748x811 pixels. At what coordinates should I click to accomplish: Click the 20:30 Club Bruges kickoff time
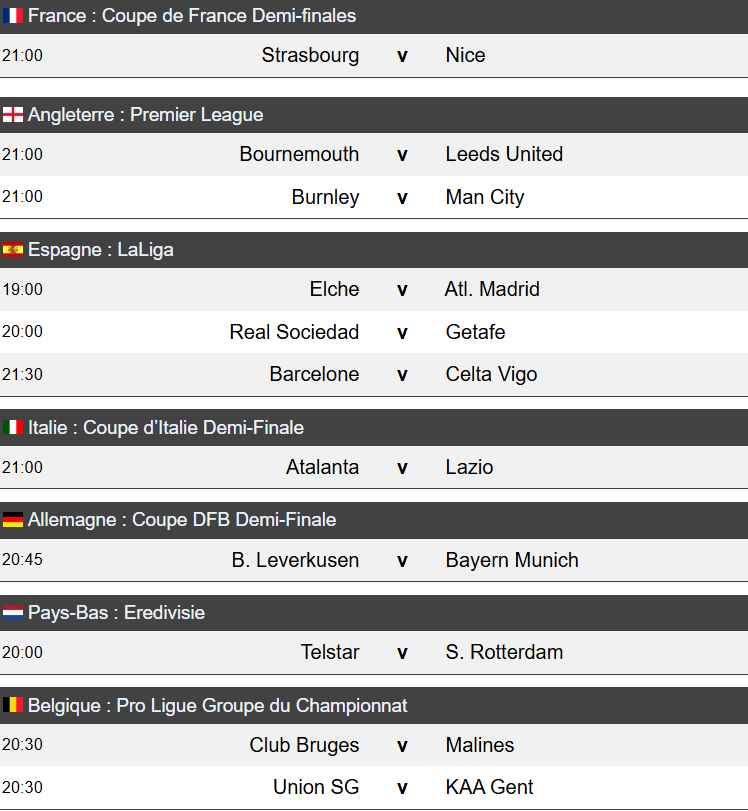(x=22, y=745)
